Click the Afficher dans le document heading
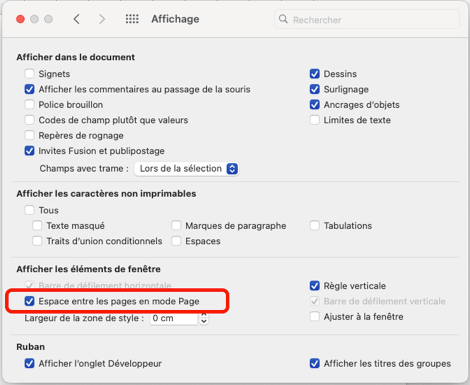470x385 pixels. coord(76,57)
